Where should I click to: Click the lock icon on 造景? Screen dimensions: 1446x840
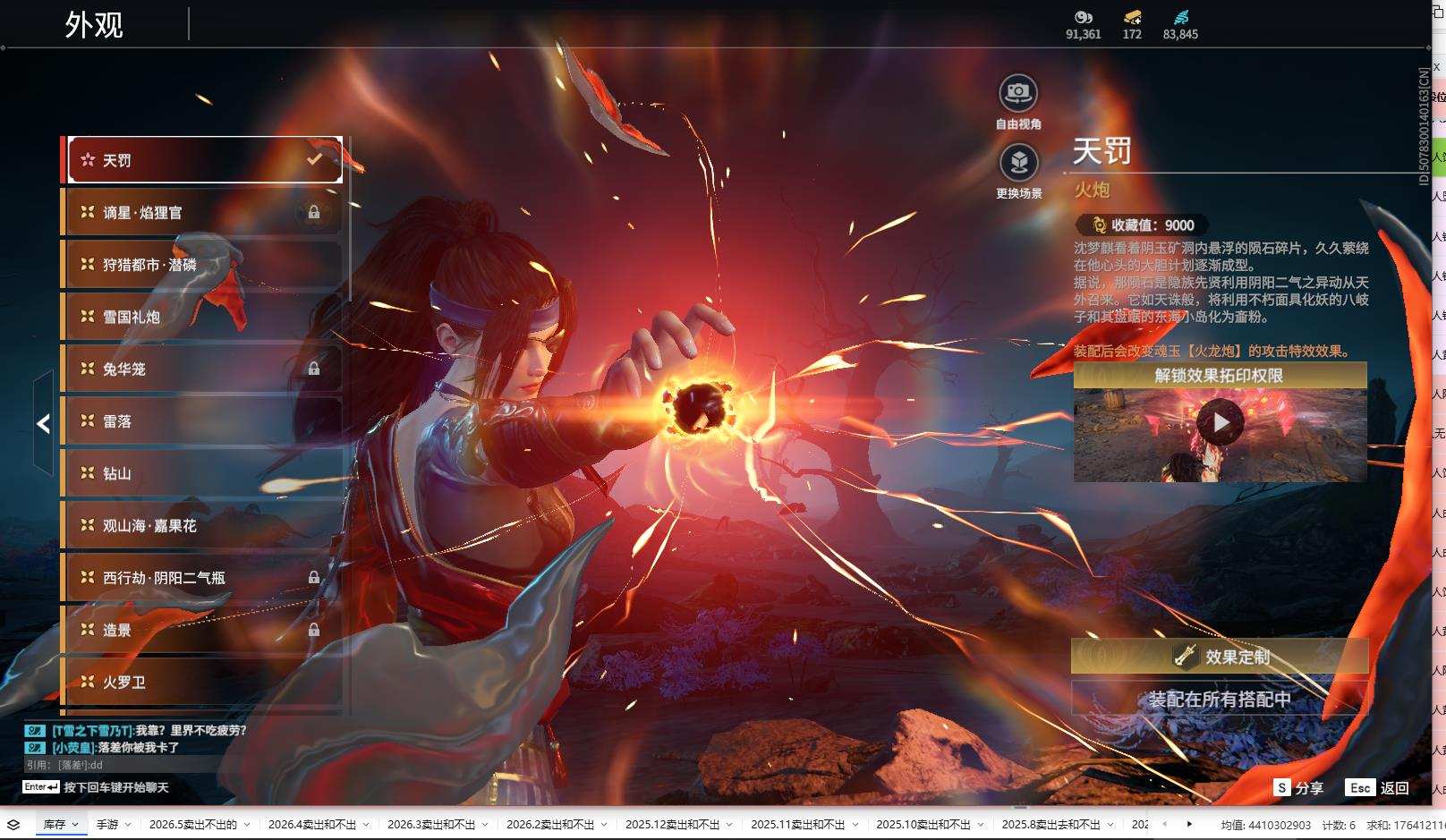314,630
